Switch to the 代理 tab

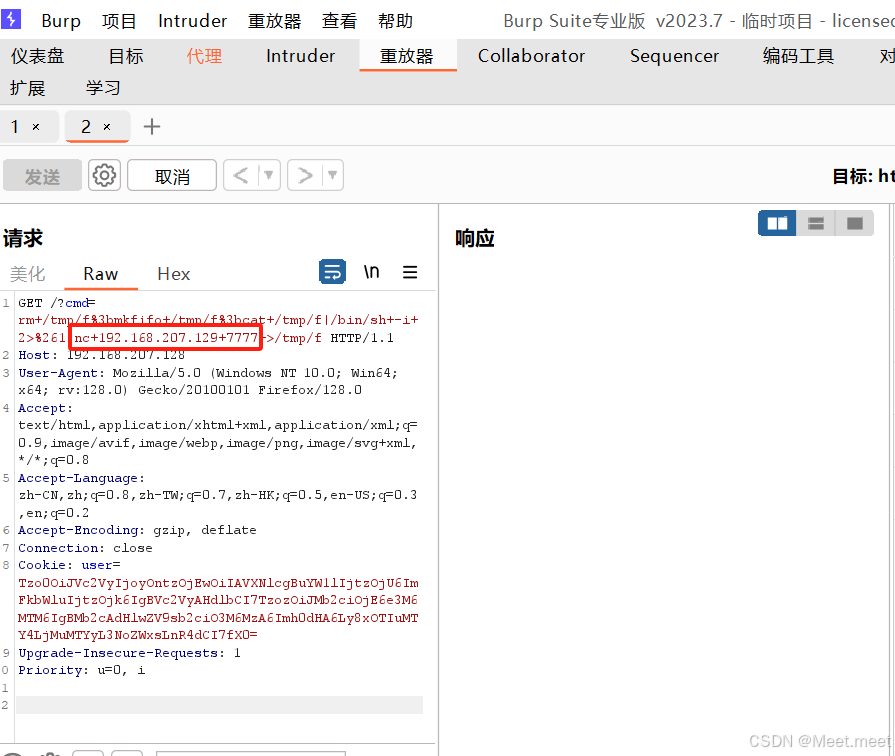204,56
